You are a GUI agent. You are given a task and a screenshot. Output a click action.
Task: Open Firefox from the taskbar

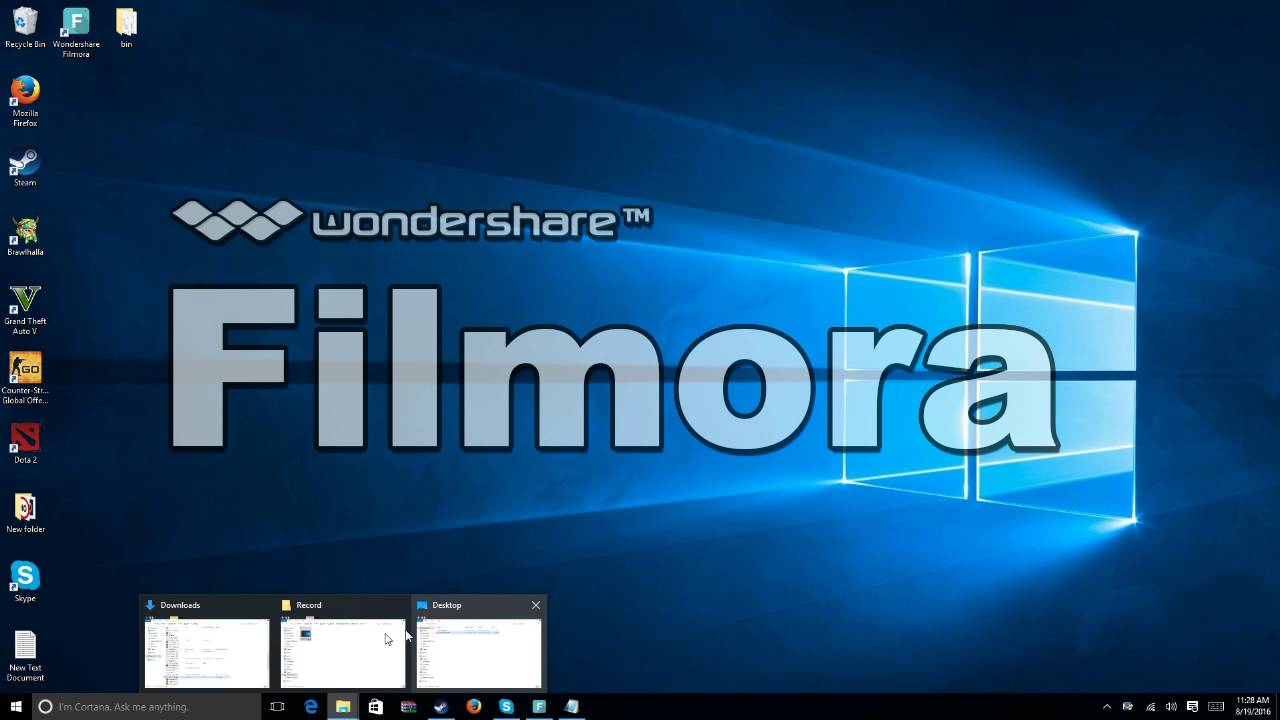coord(474,706)
